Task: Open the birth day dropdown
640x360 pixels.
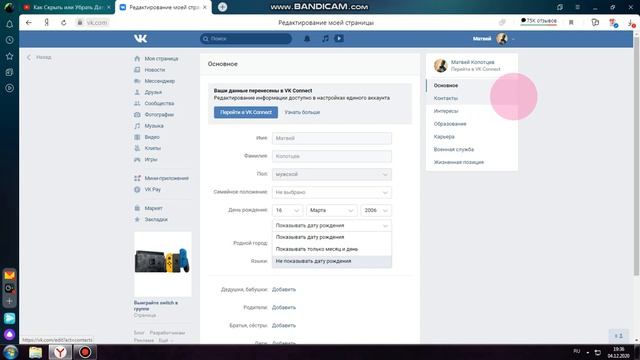Action: pyautogui.click(x=287, y=210)
